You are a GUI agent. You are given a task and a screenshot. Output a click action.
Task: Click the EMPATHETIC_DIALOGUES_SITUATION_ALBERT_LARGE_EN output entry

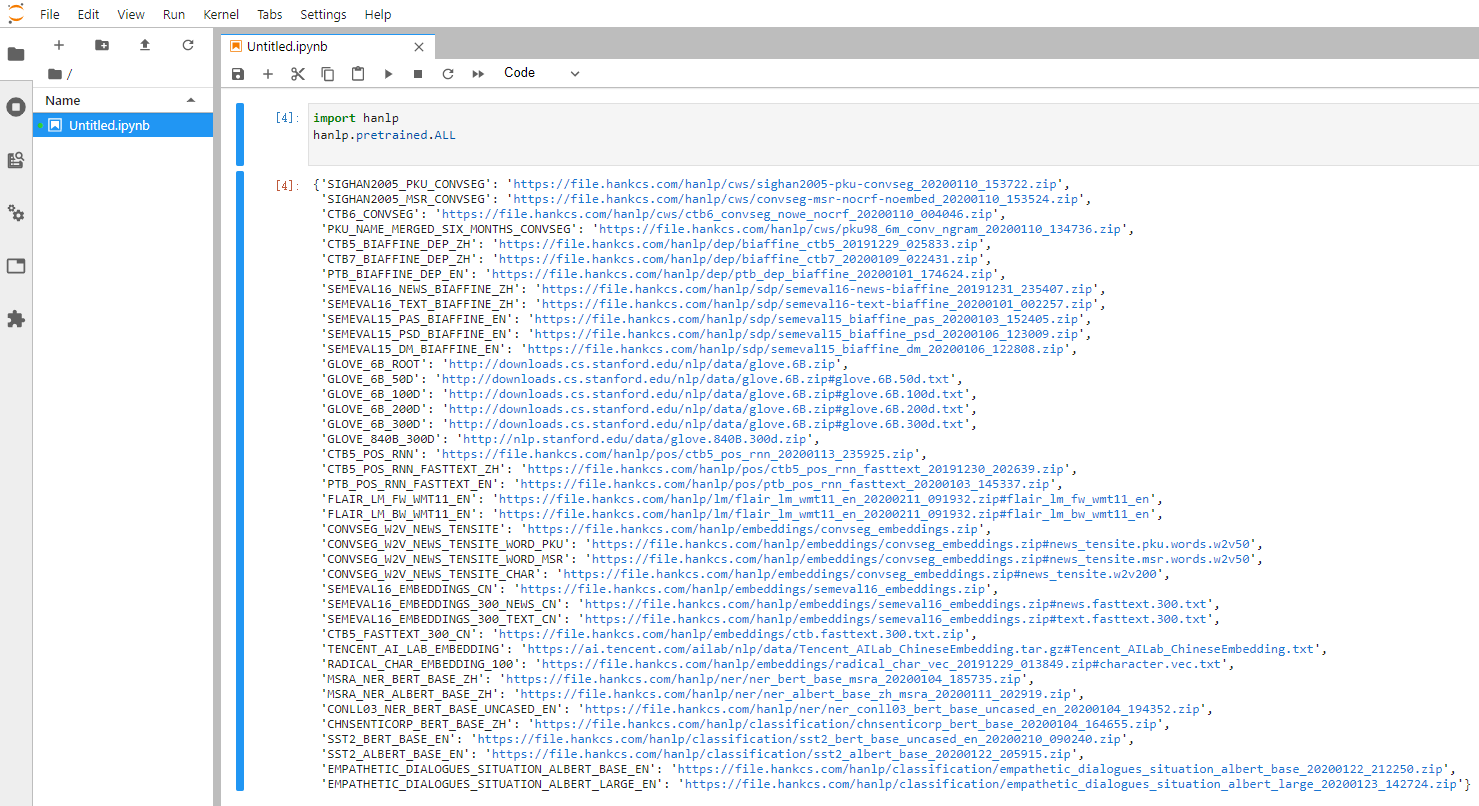coord(896,784)
